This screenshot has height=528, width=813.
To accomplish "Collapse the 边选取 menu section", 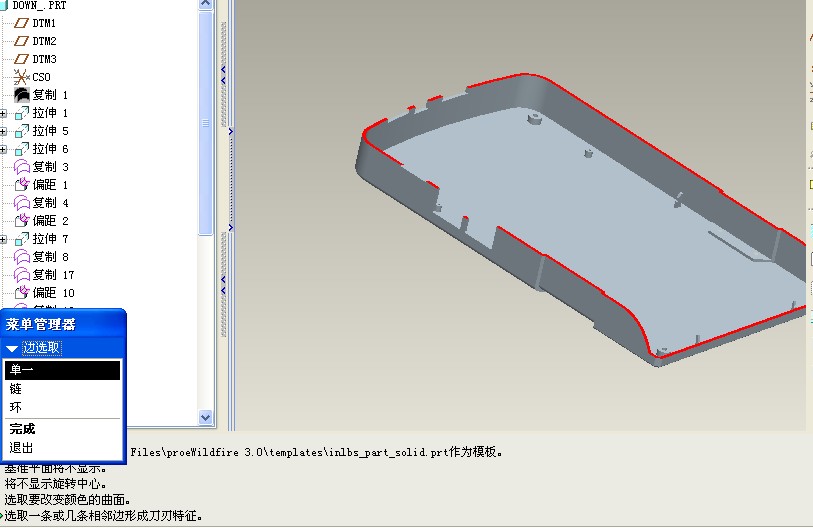I will [12, 349].
